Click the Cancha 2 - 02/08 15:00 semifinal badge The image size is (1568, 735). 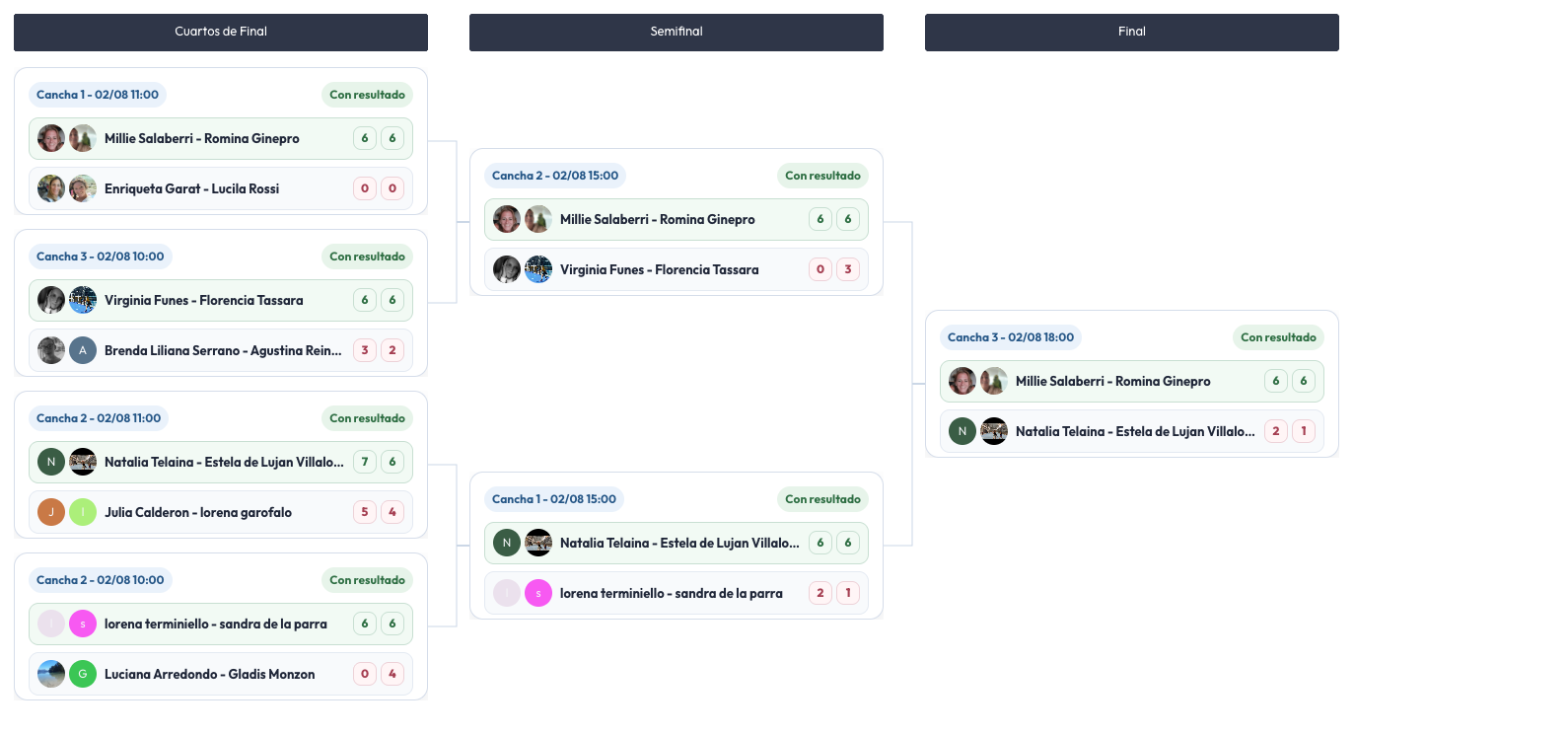pos(555,176)
